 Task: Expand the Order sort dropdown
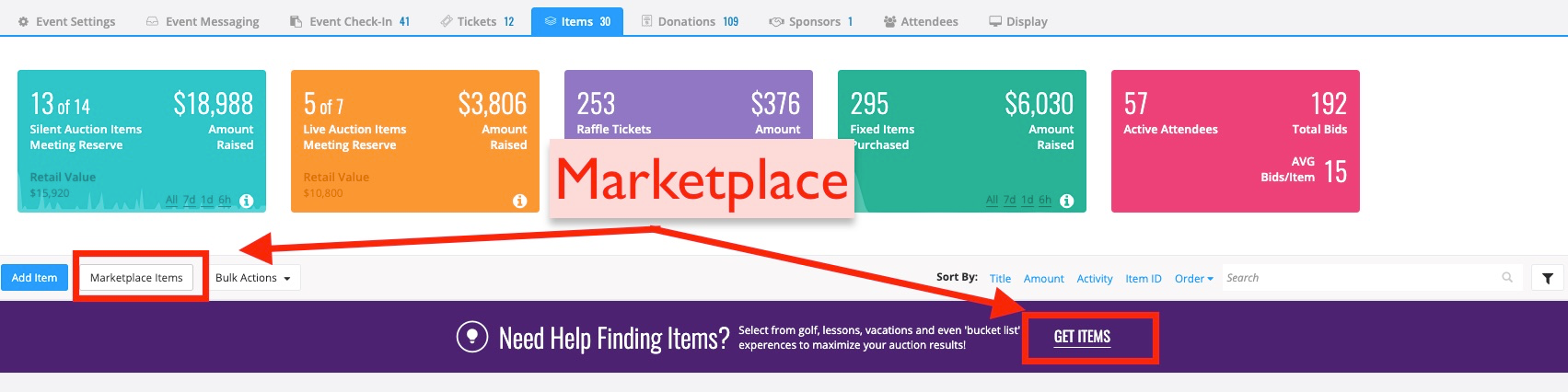click(1194, 279)
